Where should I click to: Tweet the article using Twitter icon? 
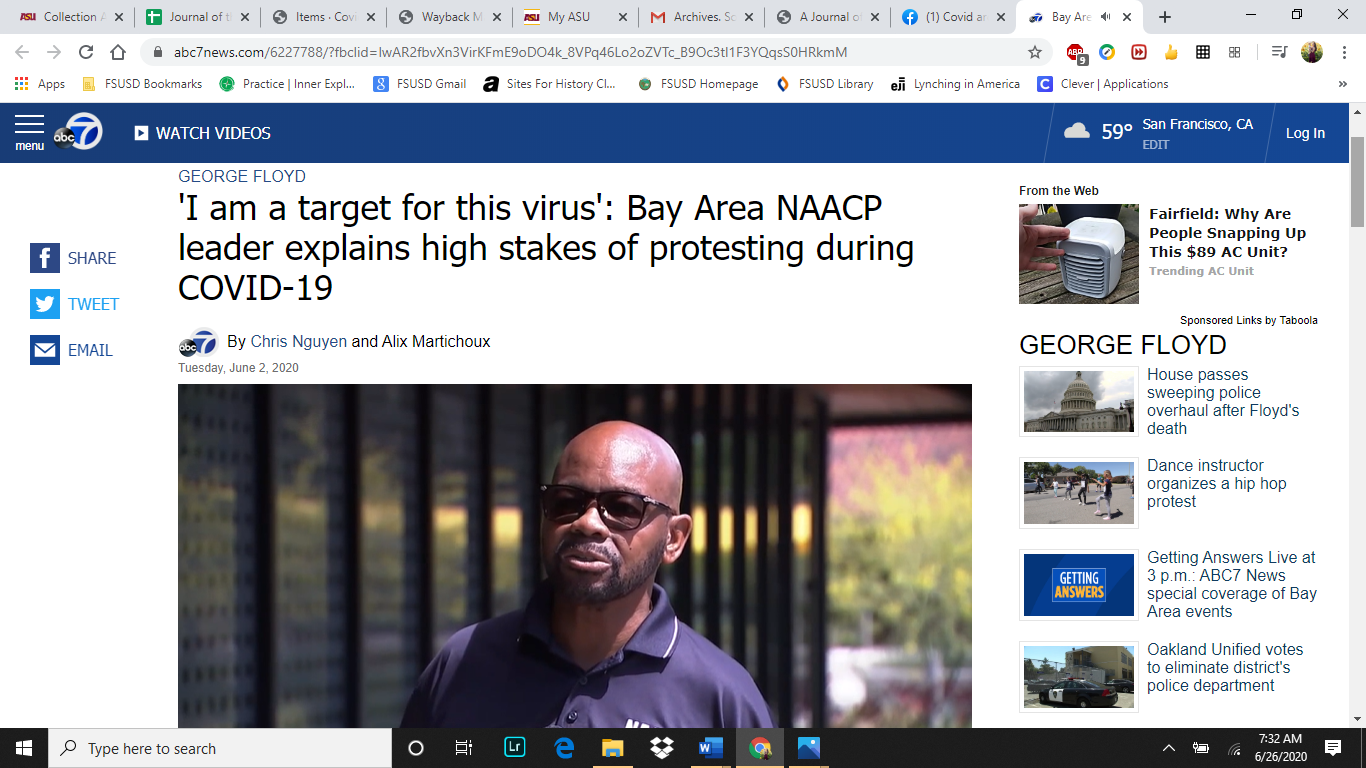[45, 304]
